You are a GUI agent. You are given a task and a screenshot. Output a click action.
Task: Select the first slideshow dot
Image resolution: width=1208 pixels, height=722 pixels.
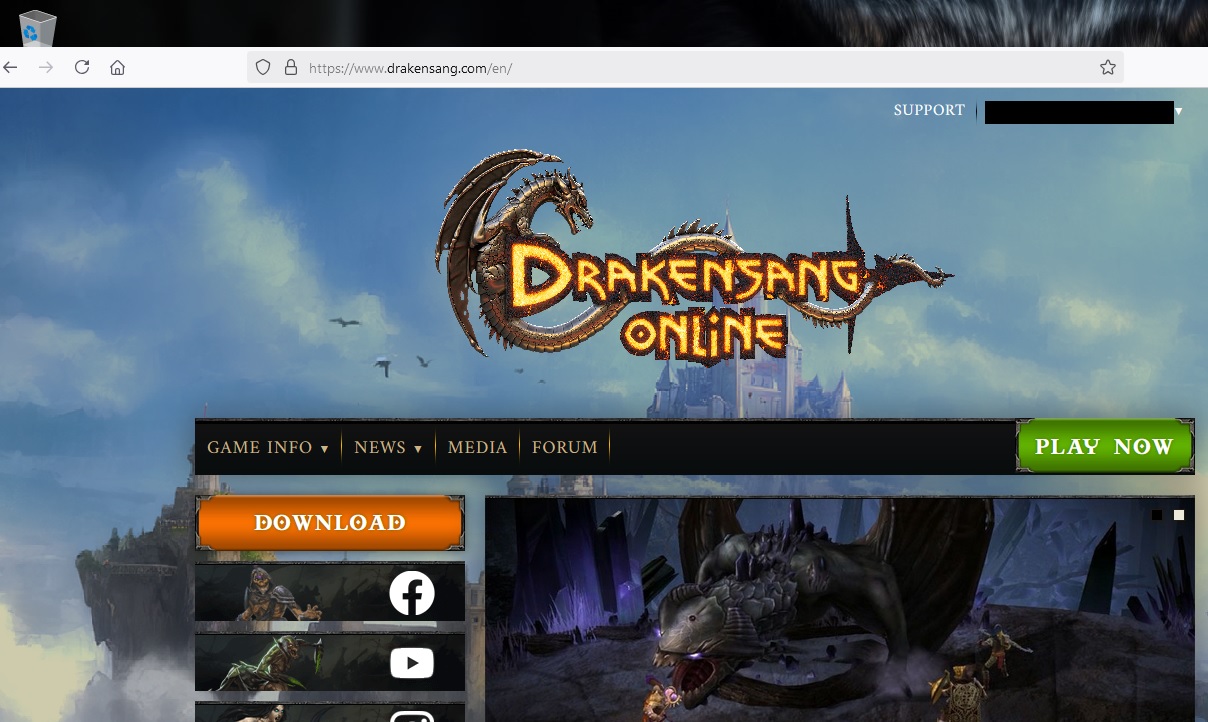tap(1157, 515)
